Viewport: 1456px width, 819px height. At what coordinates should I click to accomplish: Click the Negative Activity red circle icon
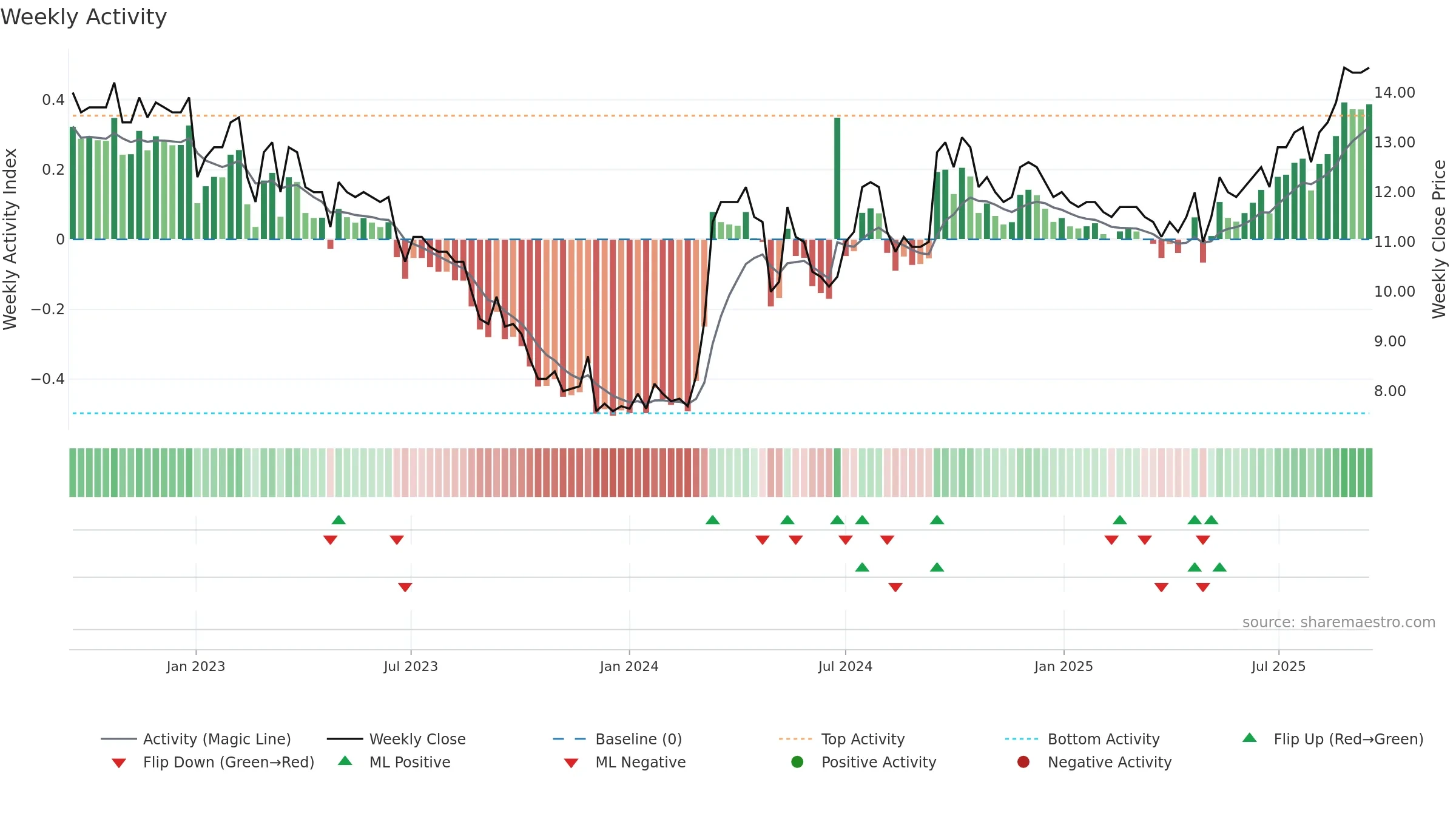pyautogui.click(x=1023, y=762)
